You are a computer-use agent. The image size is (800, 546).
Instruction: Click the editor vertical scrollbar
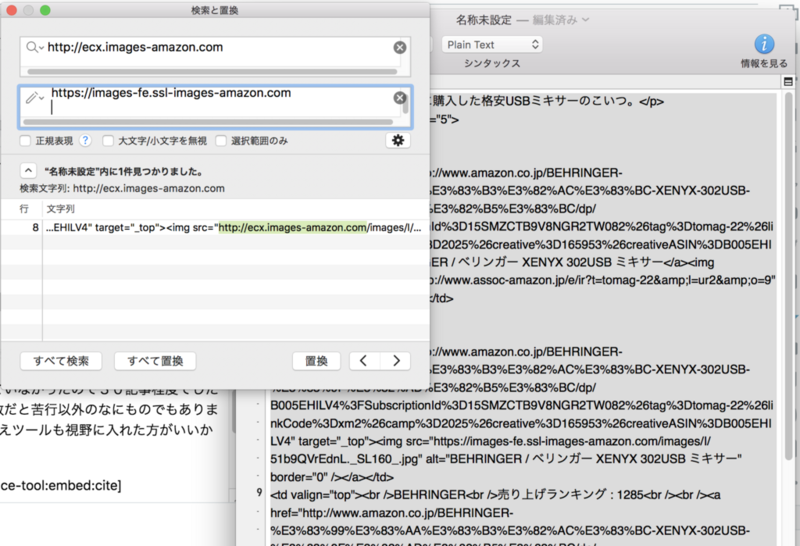pos(789,276)
